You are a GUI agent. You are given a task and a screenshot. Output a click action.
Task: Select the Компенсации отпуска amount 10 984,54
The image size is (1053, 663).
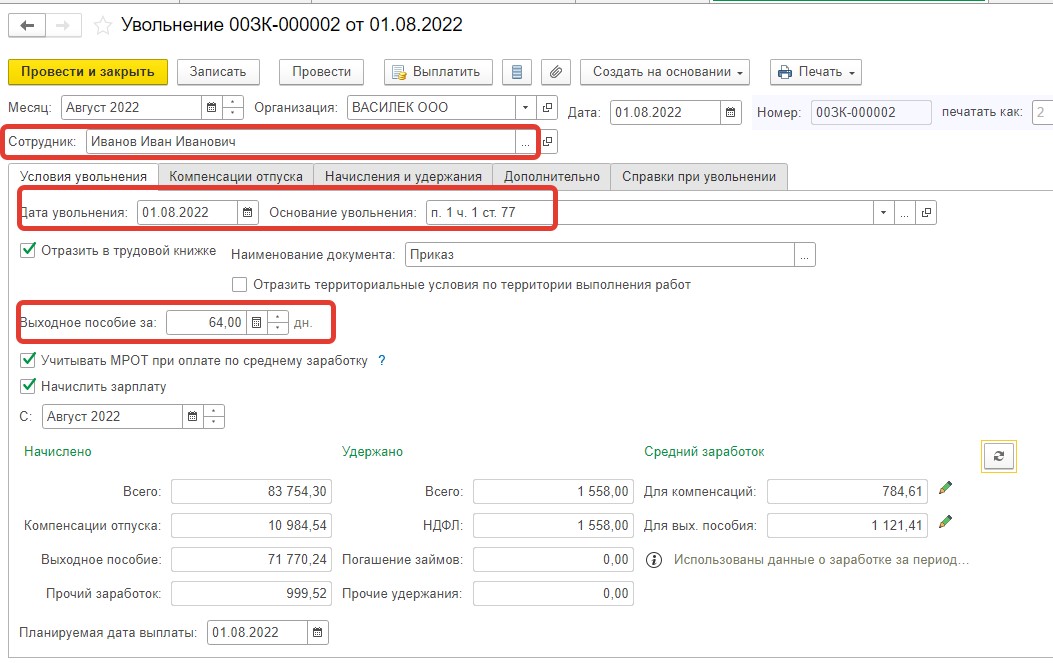[251, 525]
